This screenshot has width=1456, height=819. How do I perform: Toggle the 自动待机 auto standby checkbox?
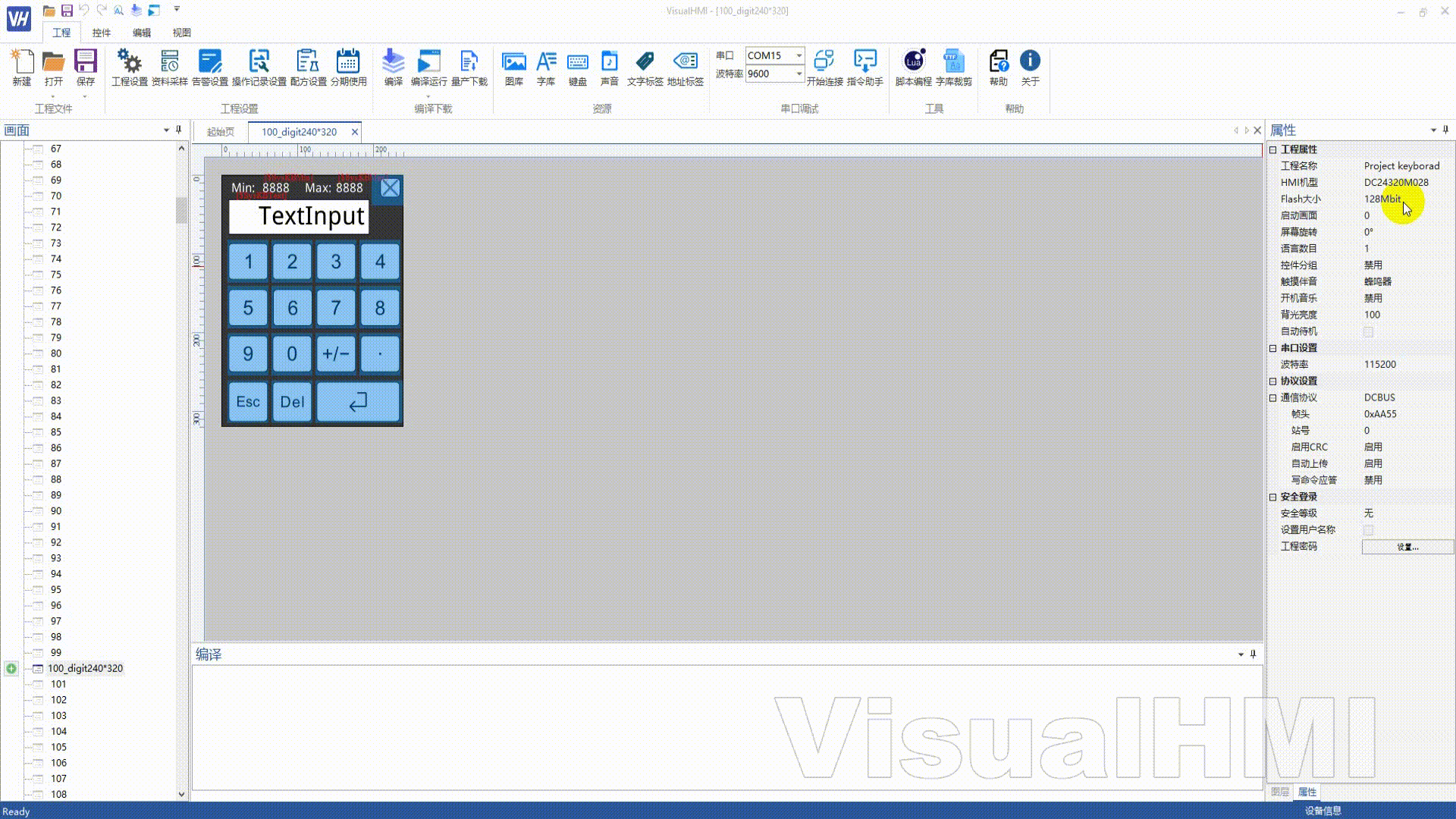(1369, 332)
